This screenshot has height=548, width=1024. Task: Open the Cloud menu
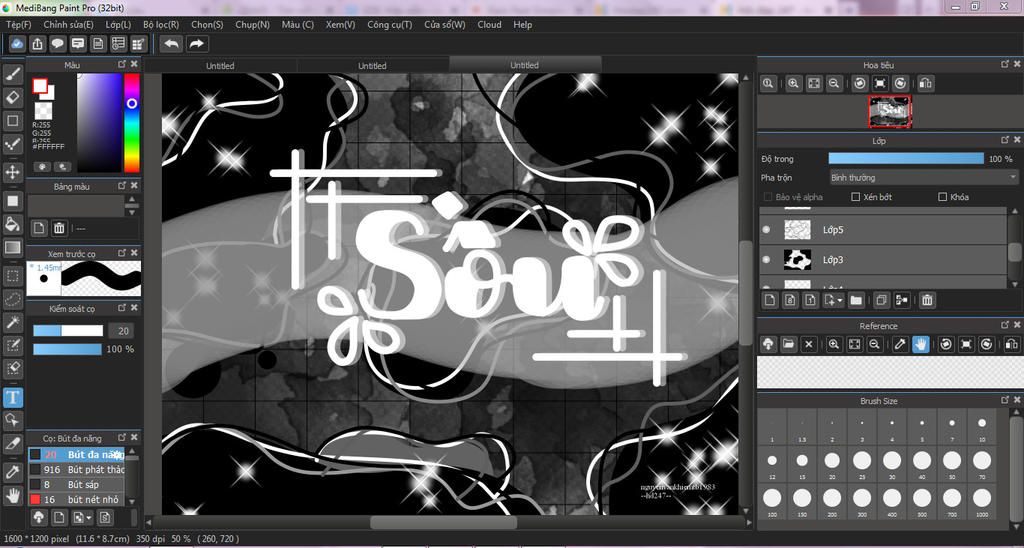click(489, 25)
